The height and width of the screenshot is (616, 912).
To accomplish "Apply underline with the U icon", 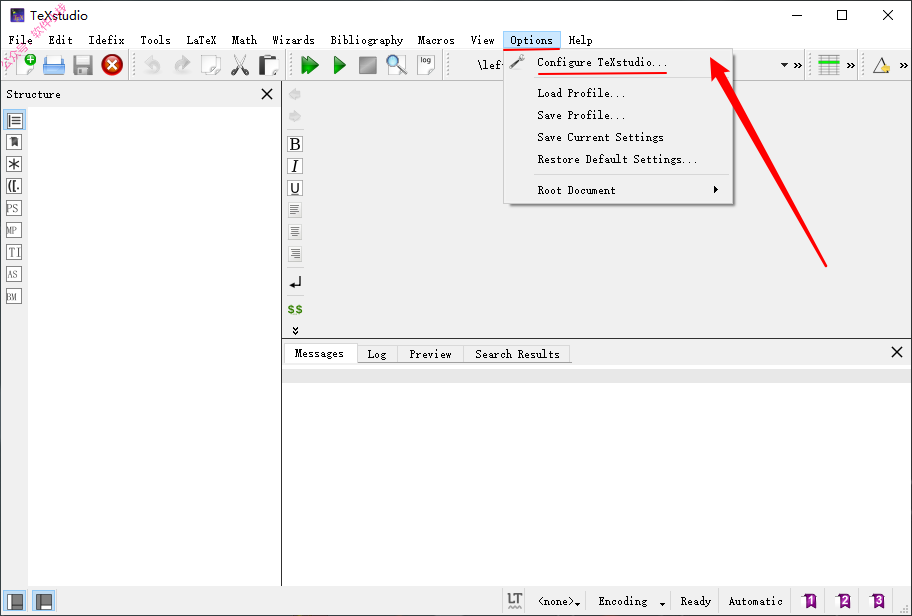I will tap(295, 188).
